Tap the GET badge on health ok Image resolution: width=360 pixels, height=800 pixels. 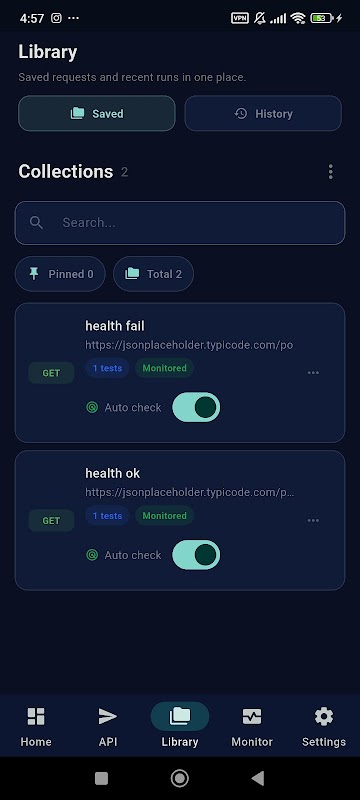click(x=51, y=520)
